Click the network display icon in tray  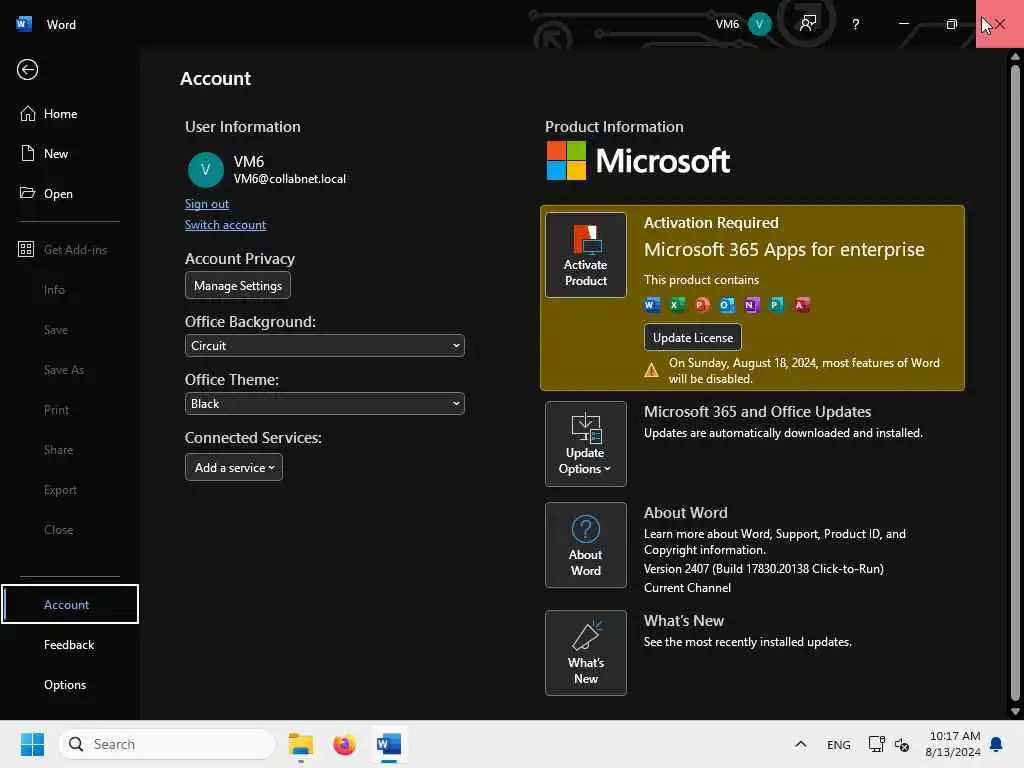[x=876, y=744]
